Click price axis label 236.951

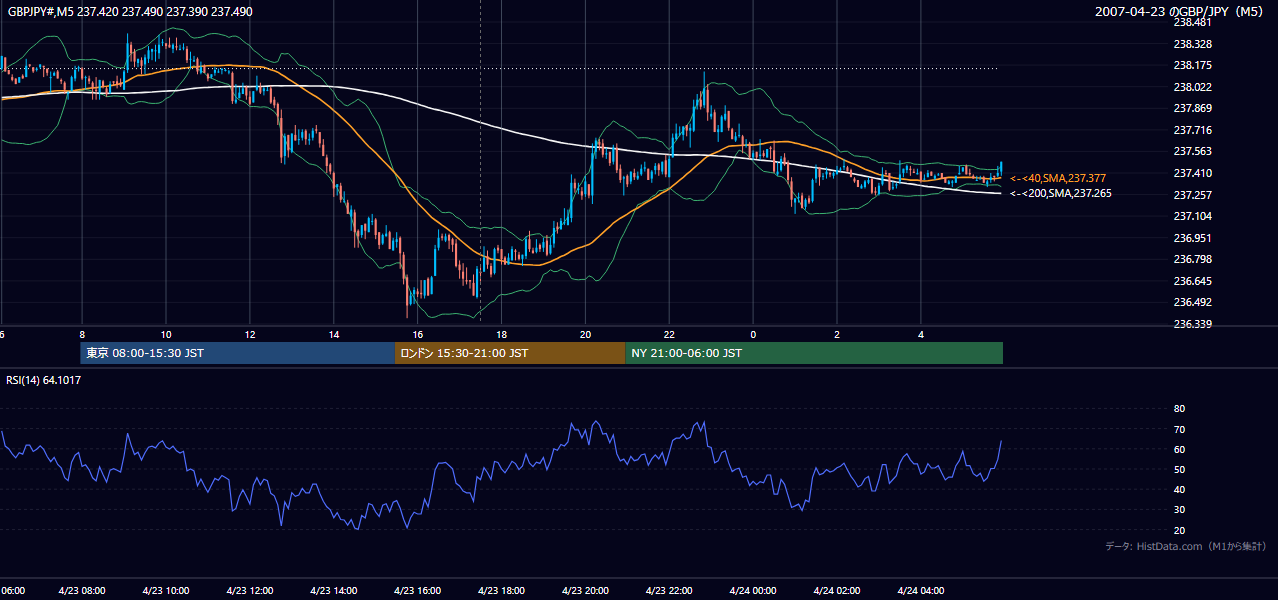tap(1192, 238)
